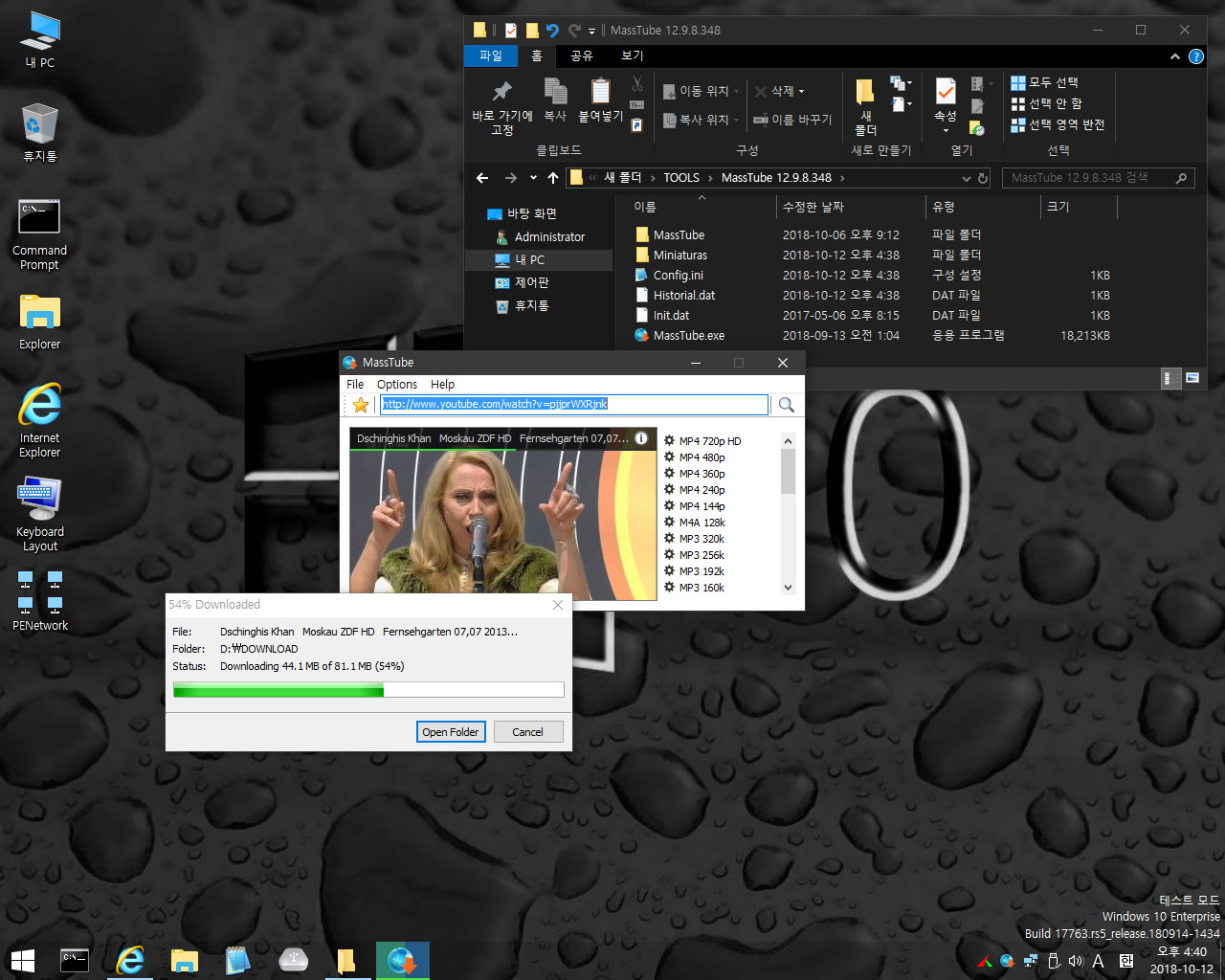Open the PENetwork desktop icon
Screen dimensions: 1225x980
(x=40, y=601)
